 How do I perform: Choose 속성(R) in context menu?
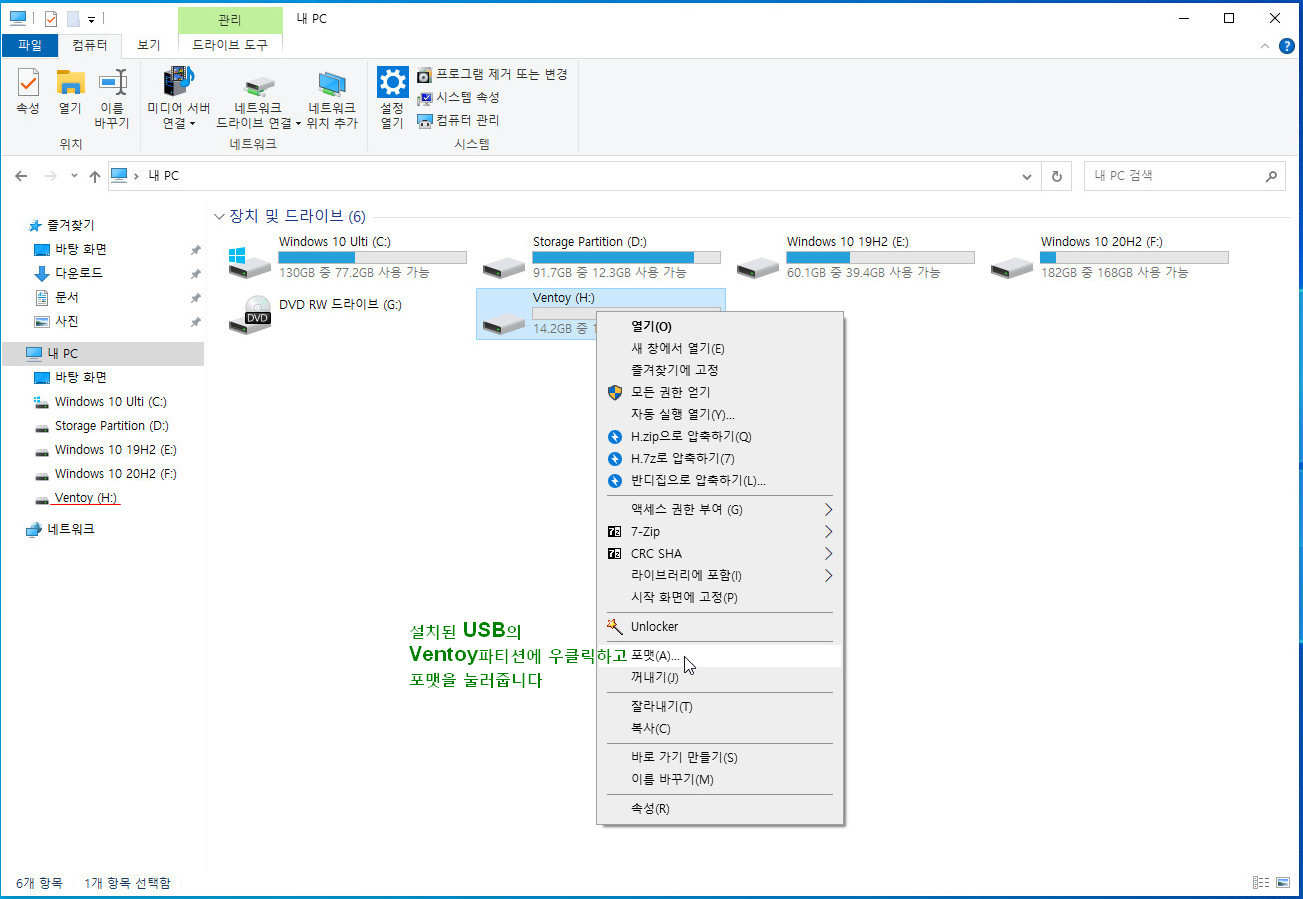720,808
